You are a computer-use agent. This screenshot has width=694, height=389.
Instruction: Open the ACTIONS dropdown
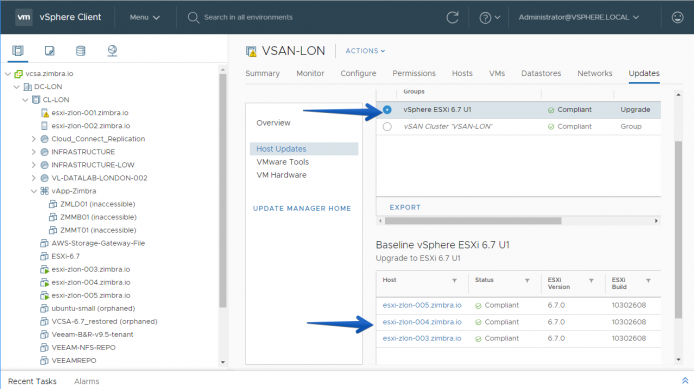[x=365, y=51]
